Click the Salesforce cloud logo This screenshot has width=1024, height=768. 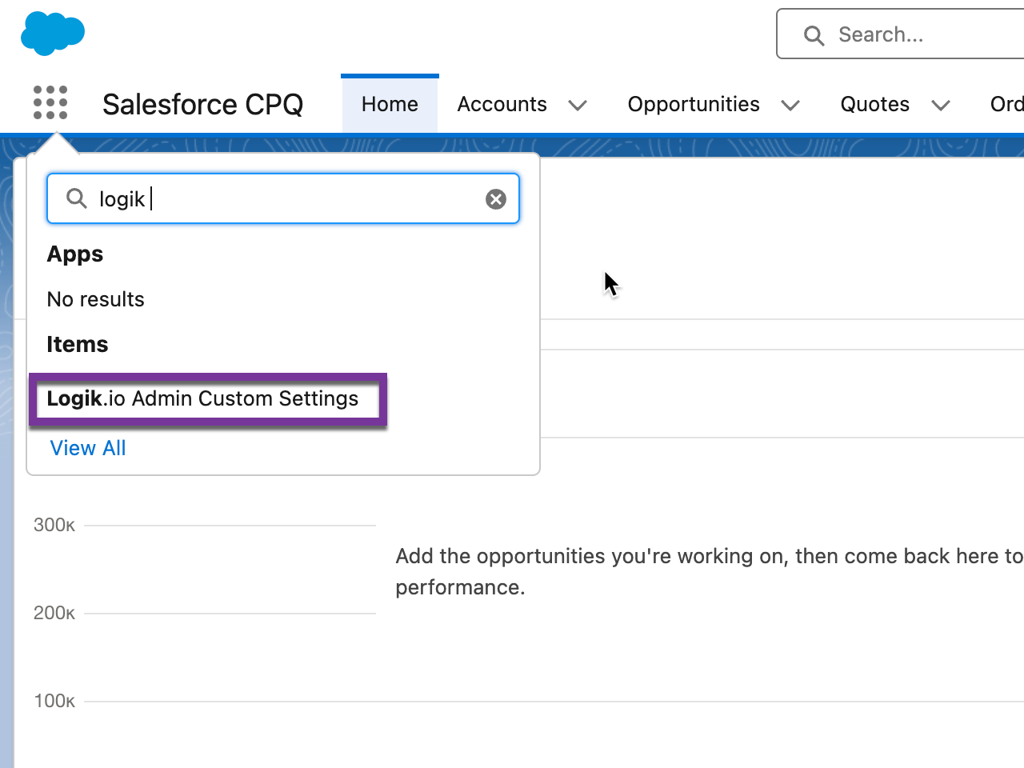tap(53, 33)
